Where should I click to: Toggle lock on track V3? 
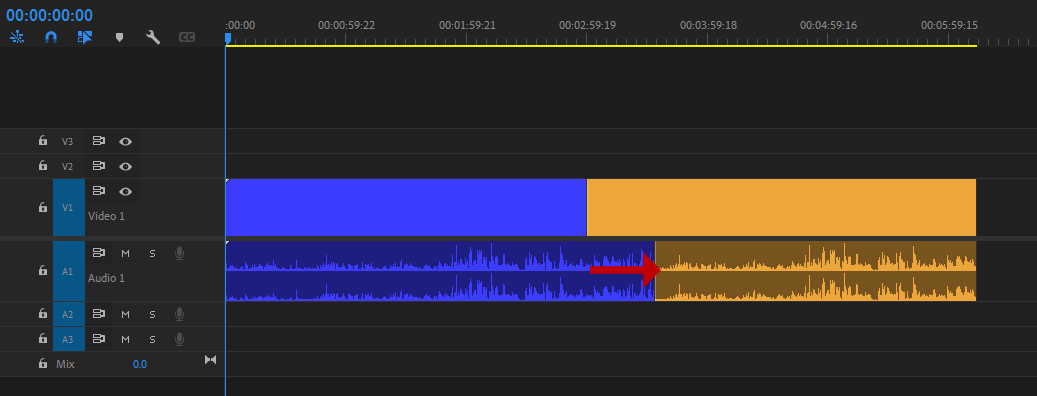point(43,141)
